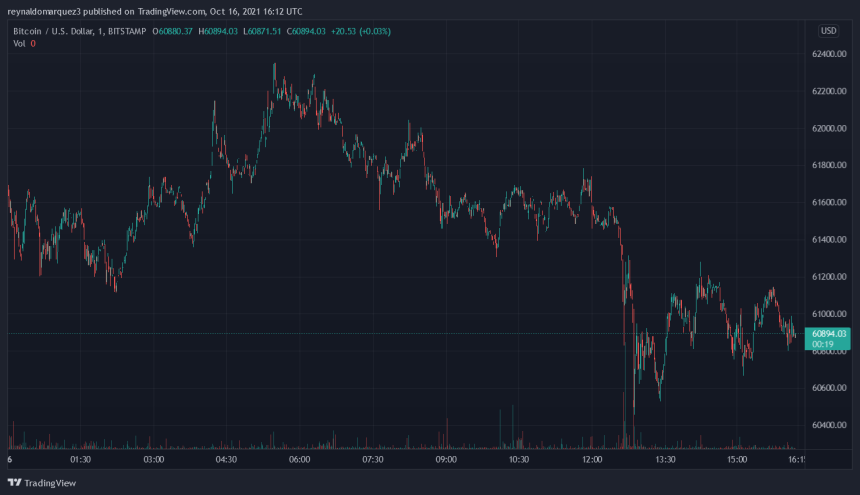Click the 60400.00 price axis label
The width and height of the screenshot is (860, 495).
point(829,425)
